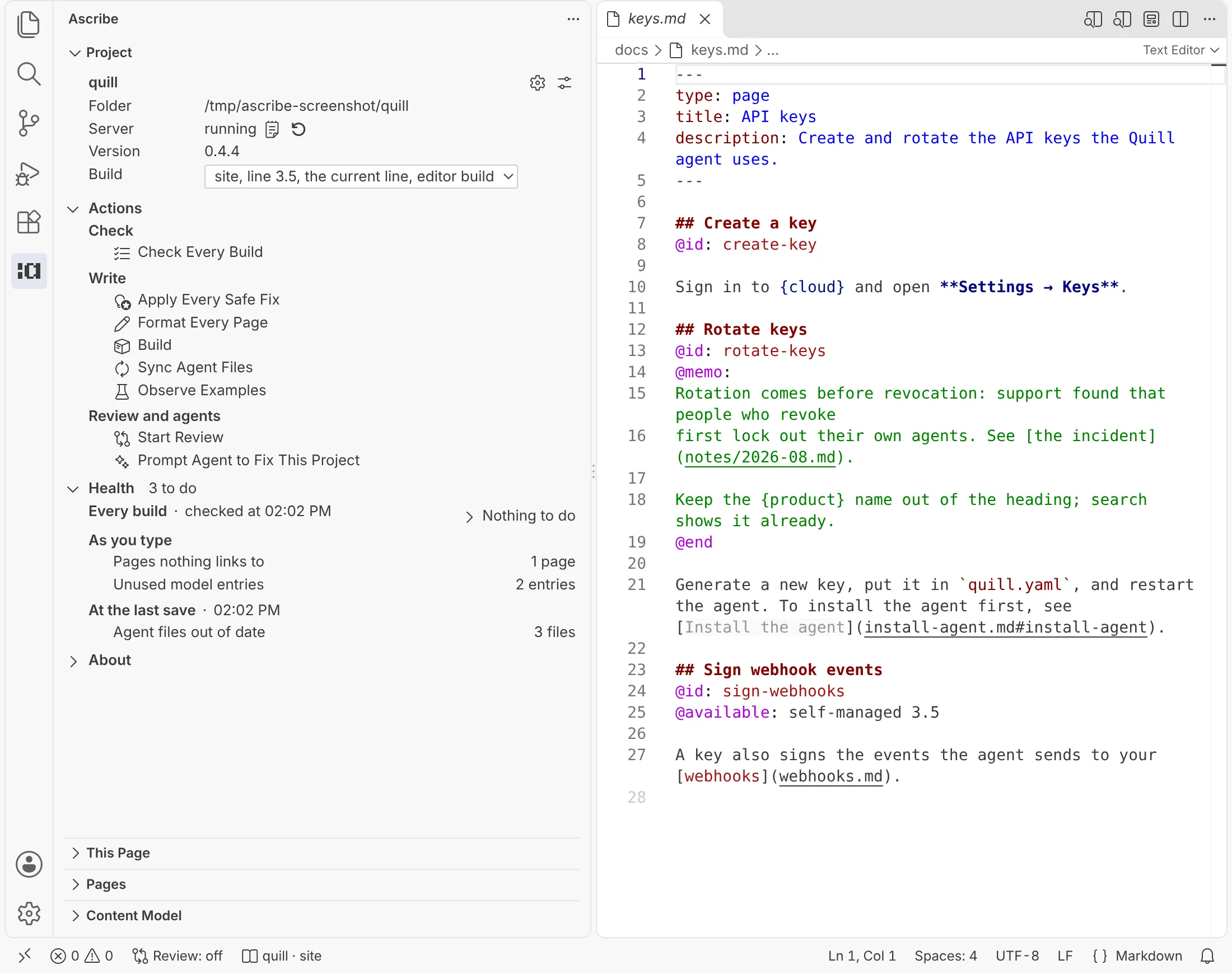Click Prompt Agent to Fix This Project

[237, 460]
